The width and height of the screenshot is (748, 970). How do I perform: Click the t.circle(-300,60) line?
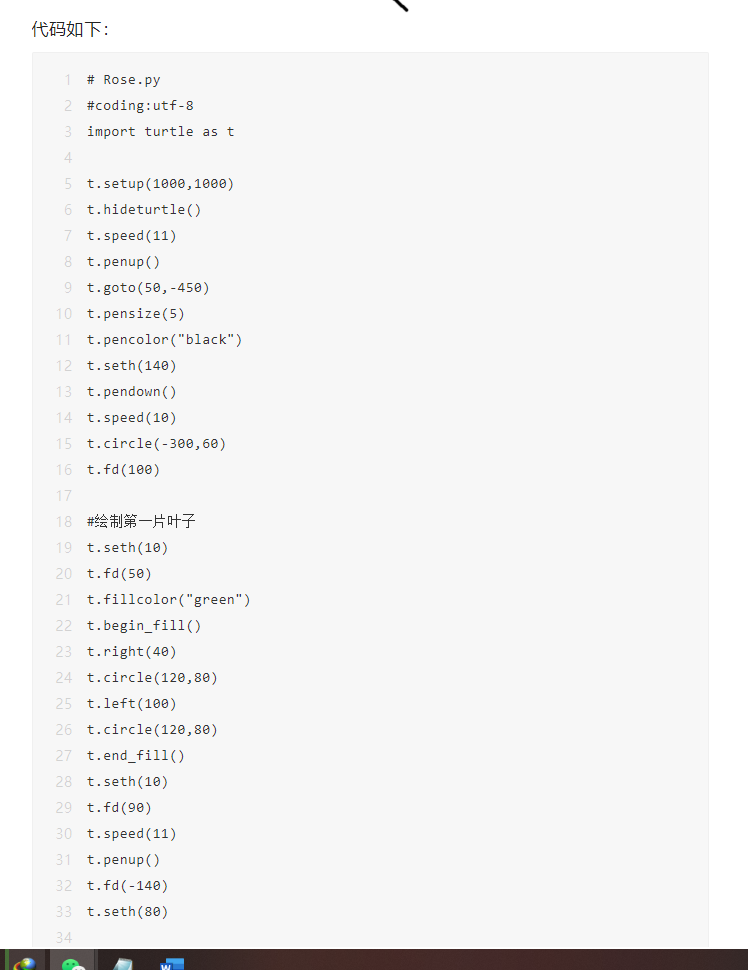[x=156, y=444]
